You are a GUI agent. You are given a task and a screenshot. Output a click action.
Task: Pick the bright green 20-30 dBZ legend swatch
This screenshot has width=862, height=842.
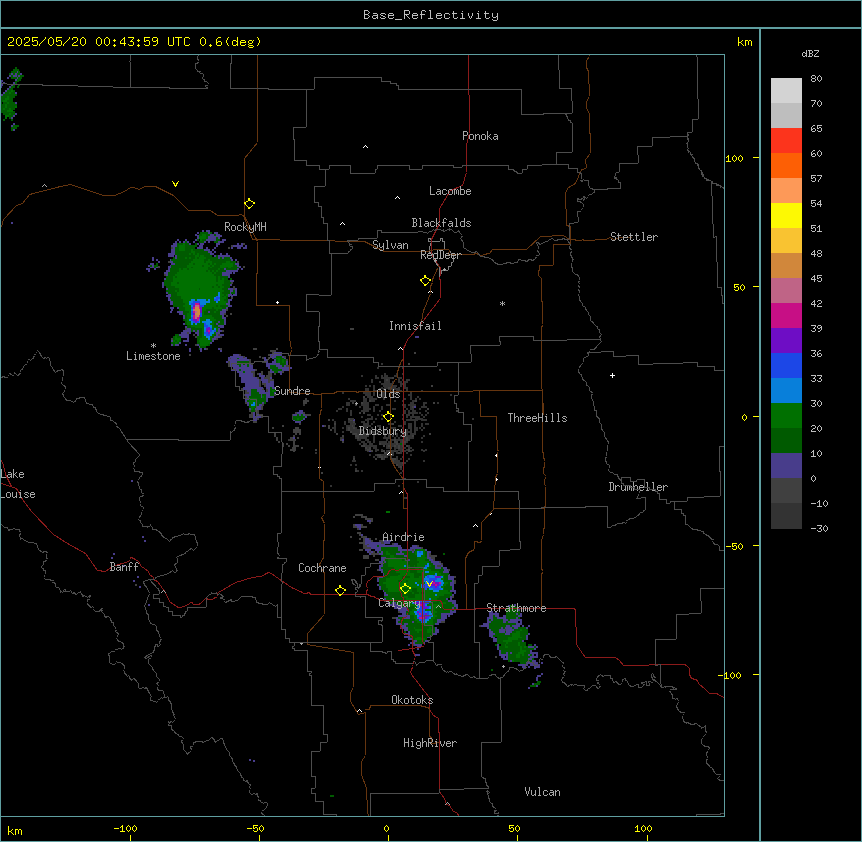786,416
